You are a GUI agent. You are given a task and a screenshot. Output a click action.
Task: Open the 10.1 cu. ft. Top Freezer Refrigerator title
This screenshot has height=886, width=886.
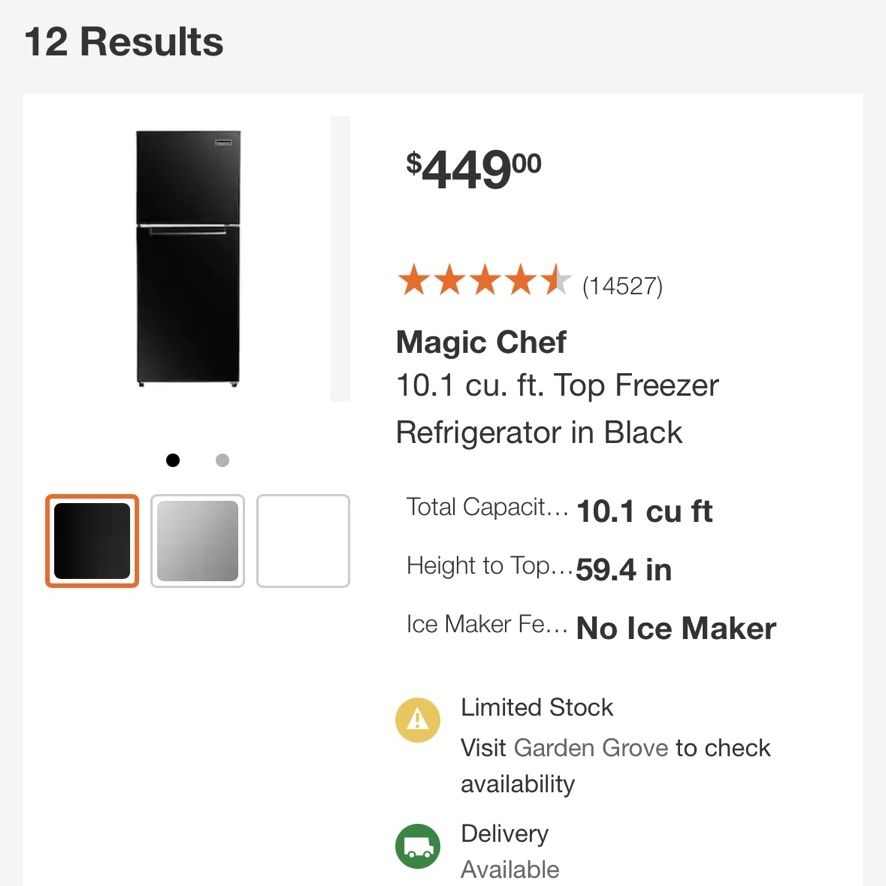558,409
